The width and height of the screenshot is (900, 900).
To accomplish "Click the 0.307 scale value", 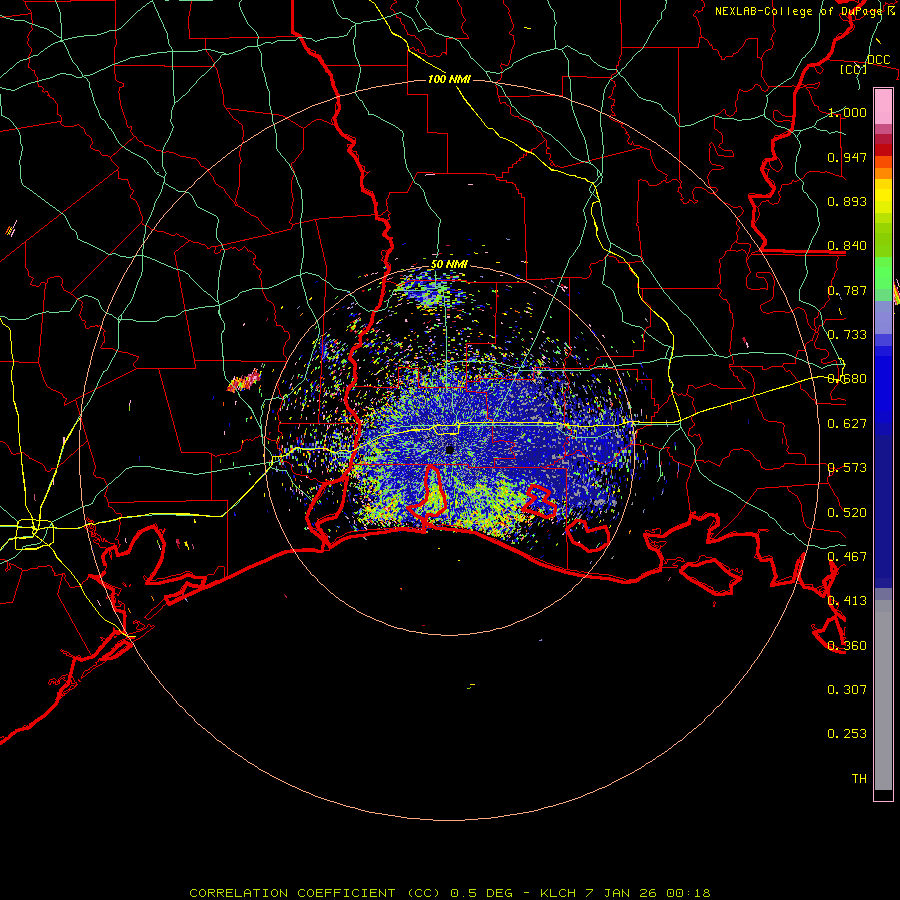I will click(x=847, y=690).
